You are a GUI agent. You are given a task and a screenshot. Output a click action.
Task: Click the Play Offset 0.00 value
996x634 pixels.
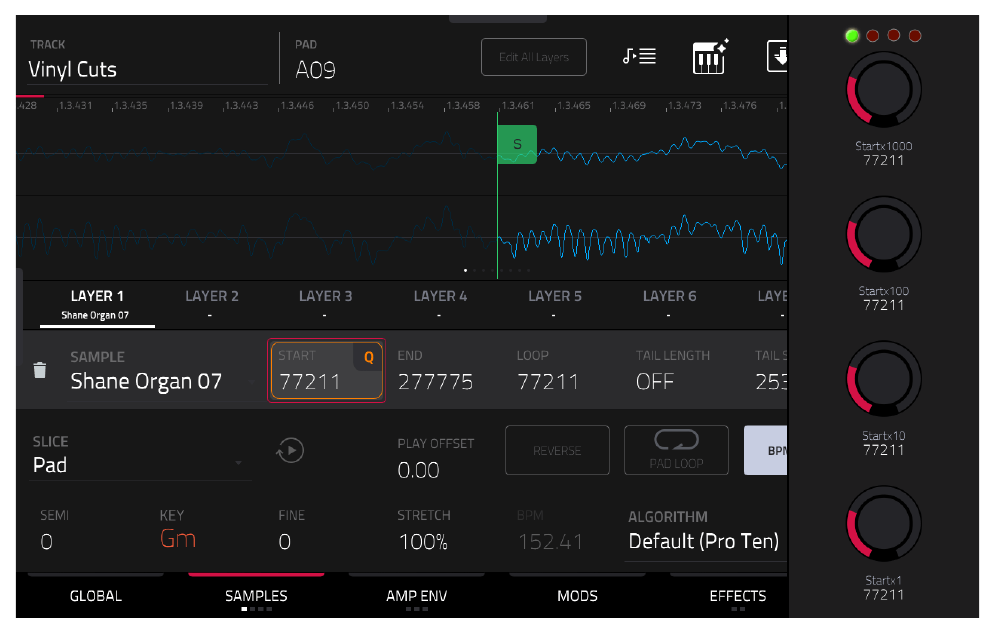(x=419, y=470)
